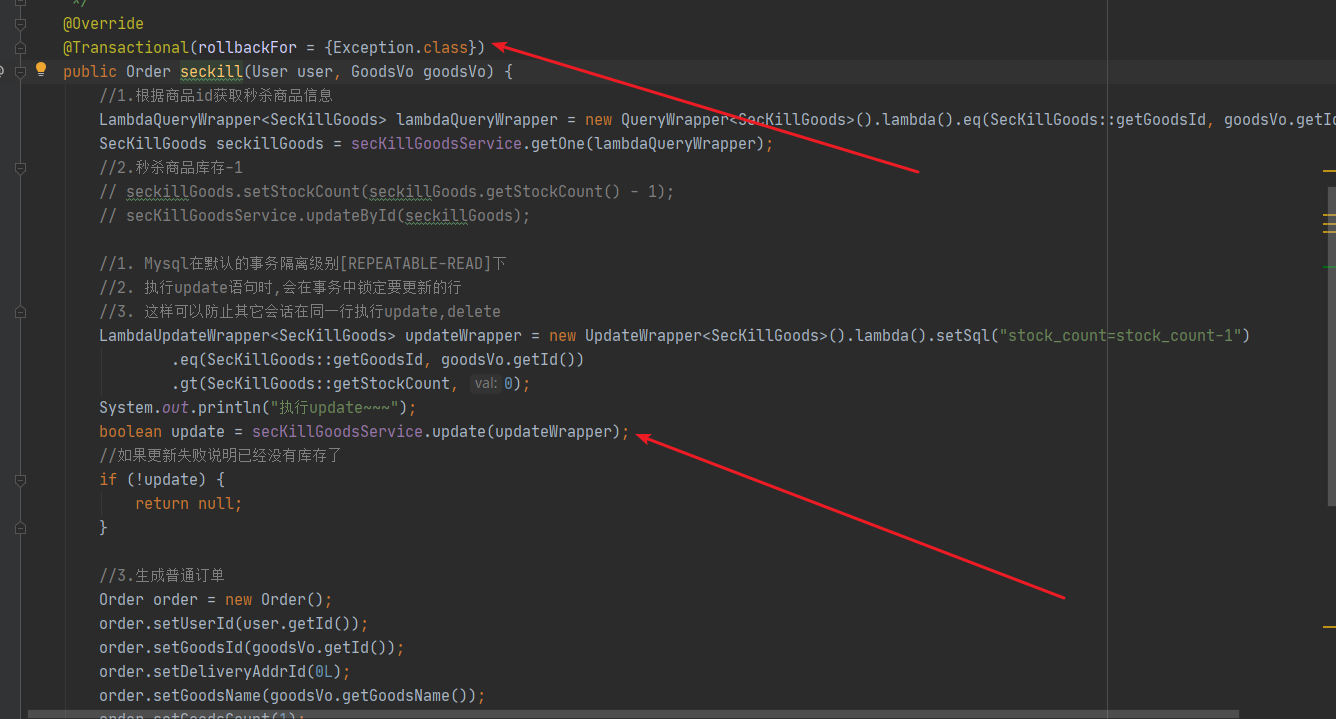The height and width of the screenshot is (719, 1336).
Task: Click order.setDeliveryAddrId(0L) line
Action: tap(225, 672)
